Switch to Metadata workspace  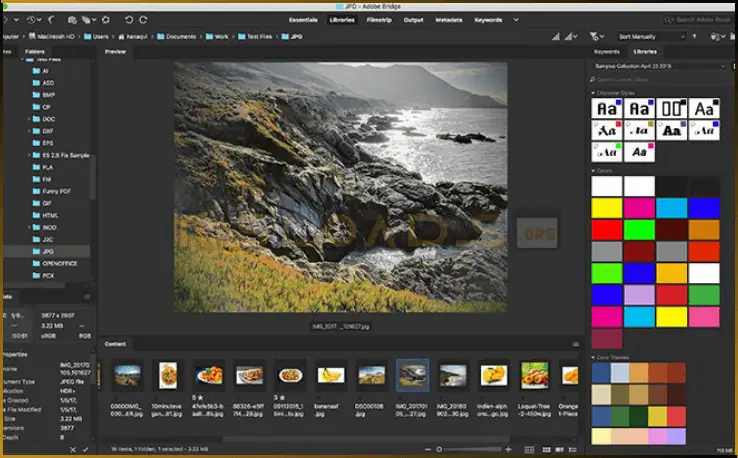449,20
